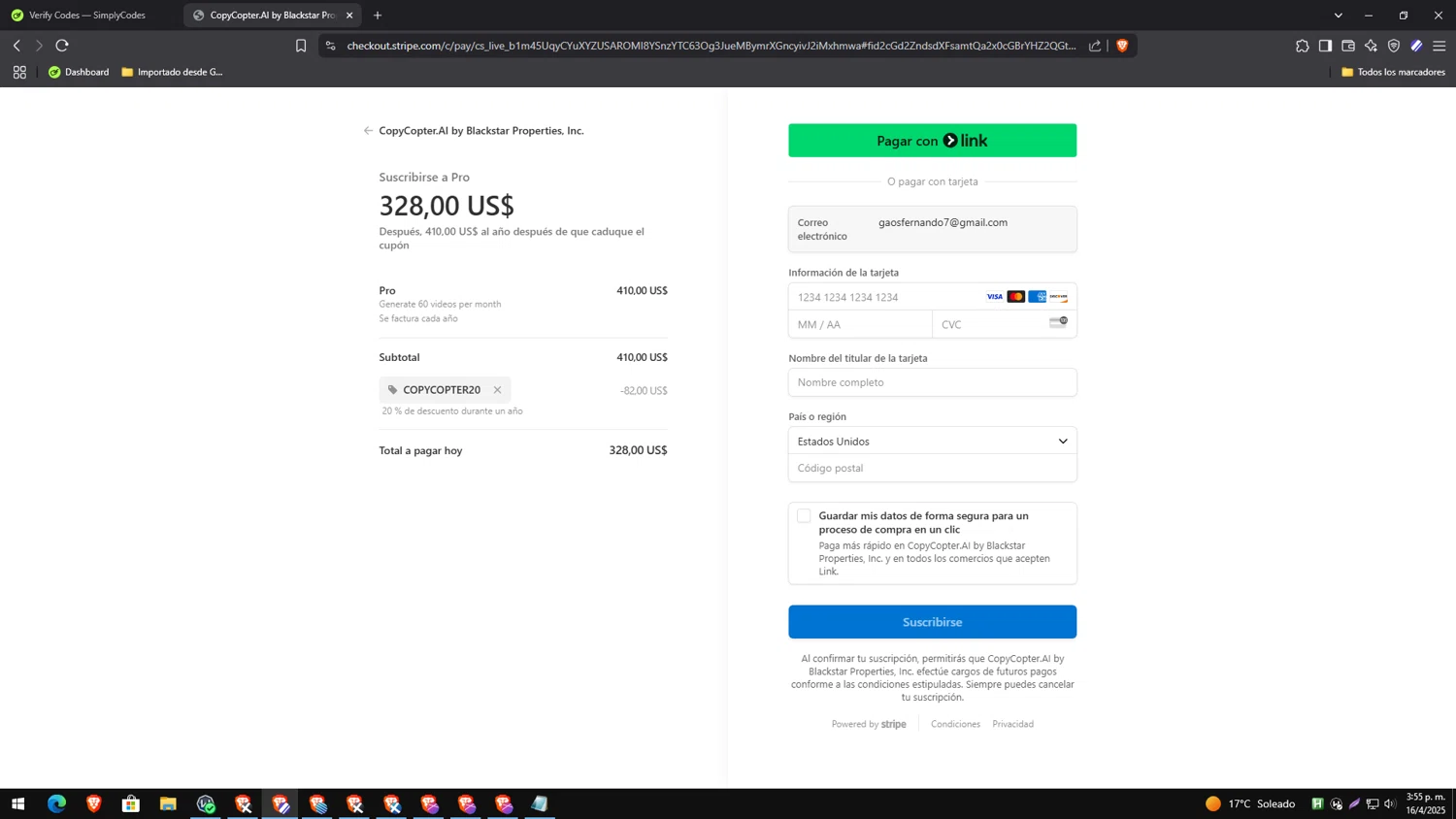Close the CopyCopter.AI tab
The height and width of the screenshot is (819, 1456).
(349, 15)
